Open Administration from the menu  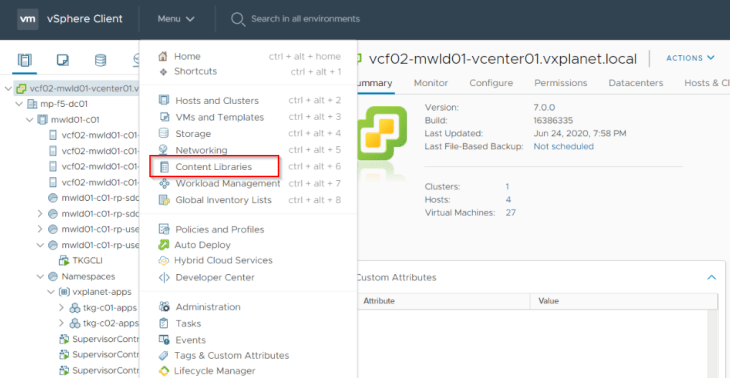point(208,307)
